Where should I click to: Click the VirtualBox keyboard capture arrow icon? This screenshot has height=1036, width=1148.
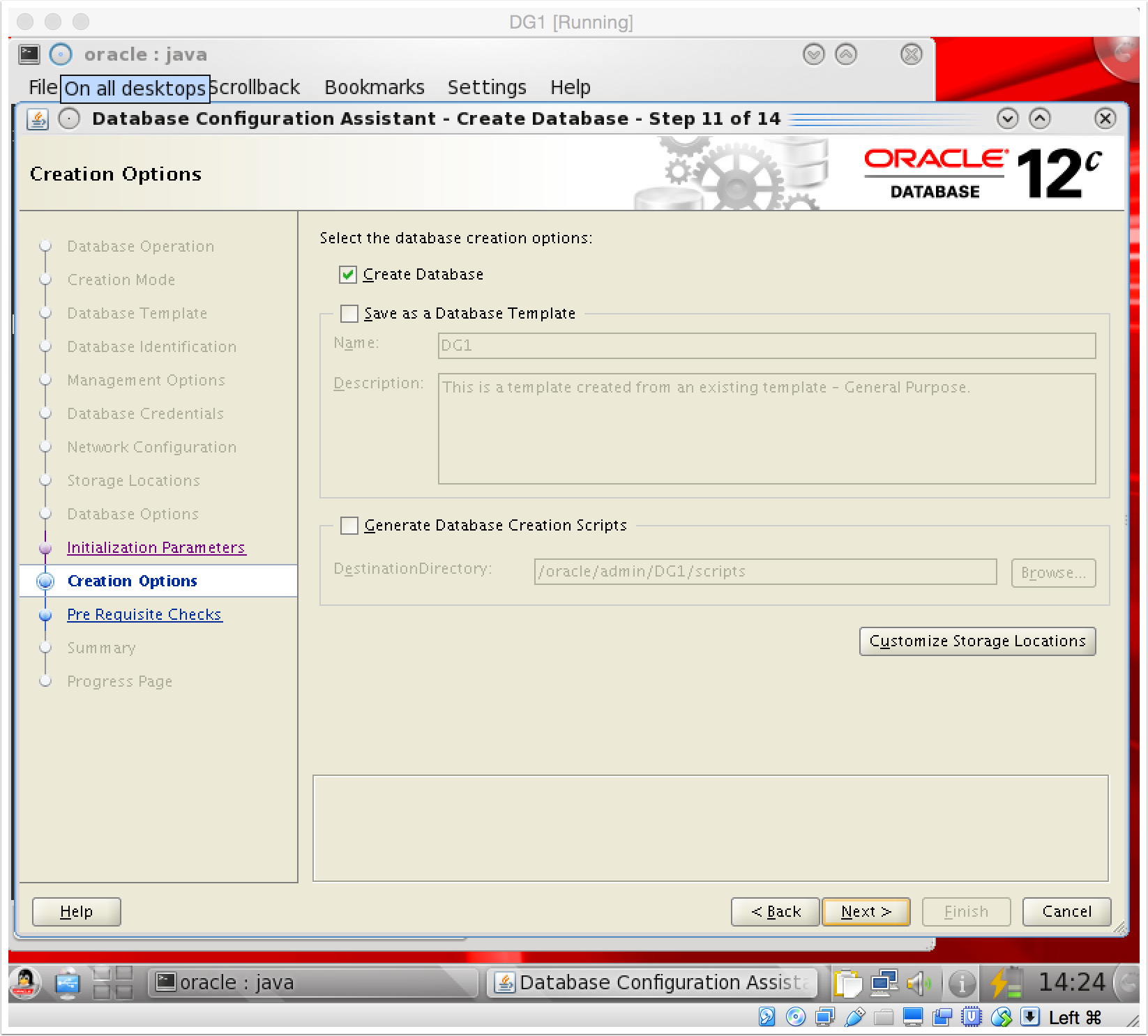point(1030,1017)
